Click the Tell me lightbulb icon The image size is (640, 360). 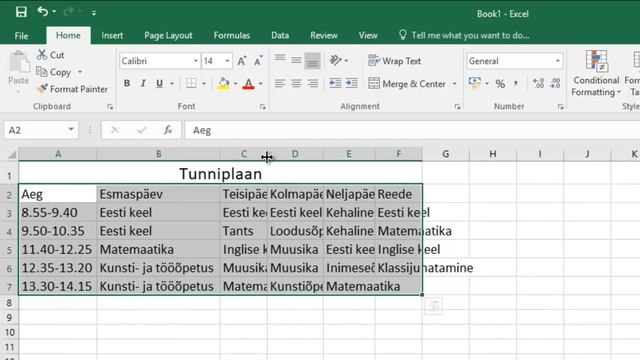pos(402,35)
